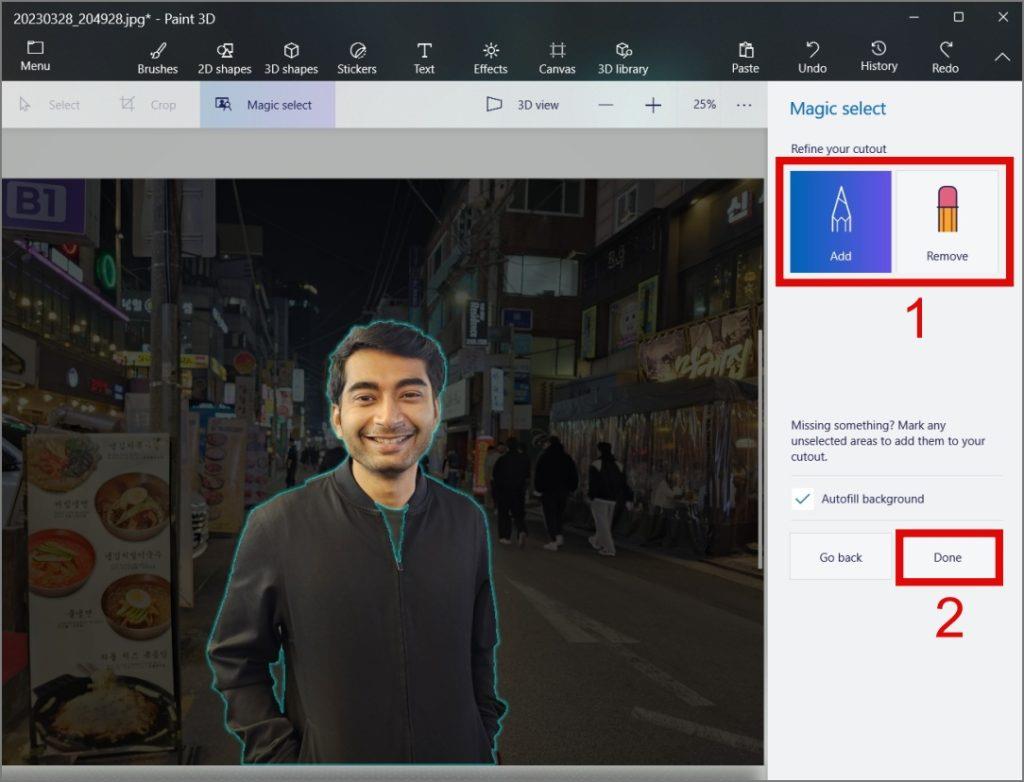Open the Effects panel

click(x=490, y=58)
